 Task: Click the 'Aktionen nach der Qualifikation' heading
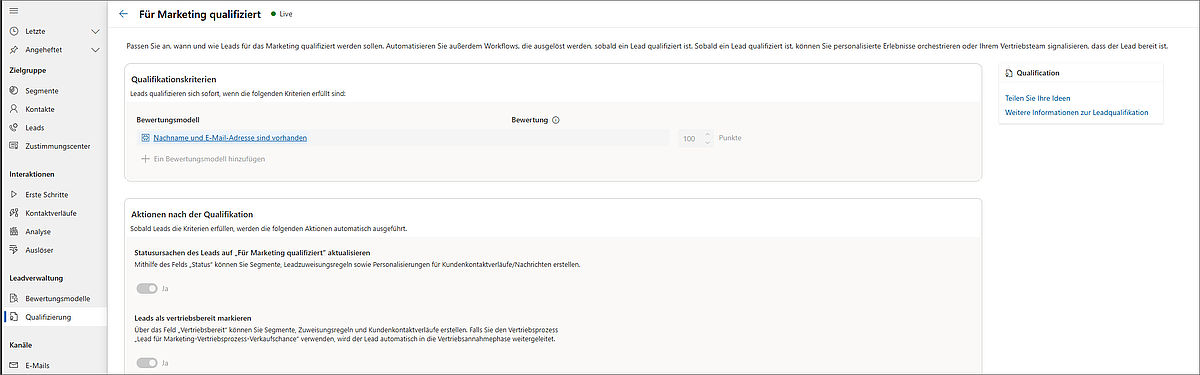[192, 214]
